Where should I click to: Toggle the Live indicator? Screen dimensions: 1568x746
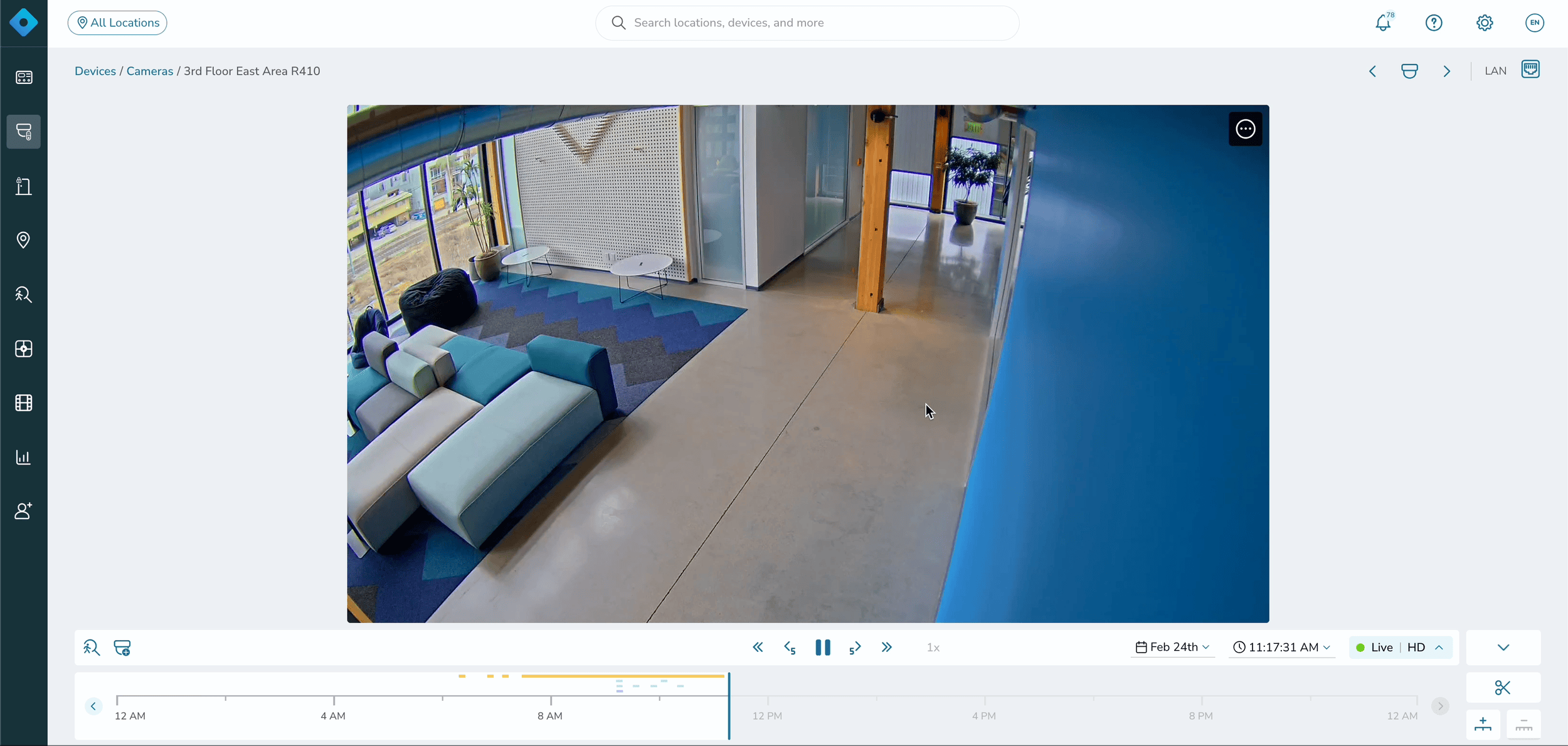(x=1375, y=648)
